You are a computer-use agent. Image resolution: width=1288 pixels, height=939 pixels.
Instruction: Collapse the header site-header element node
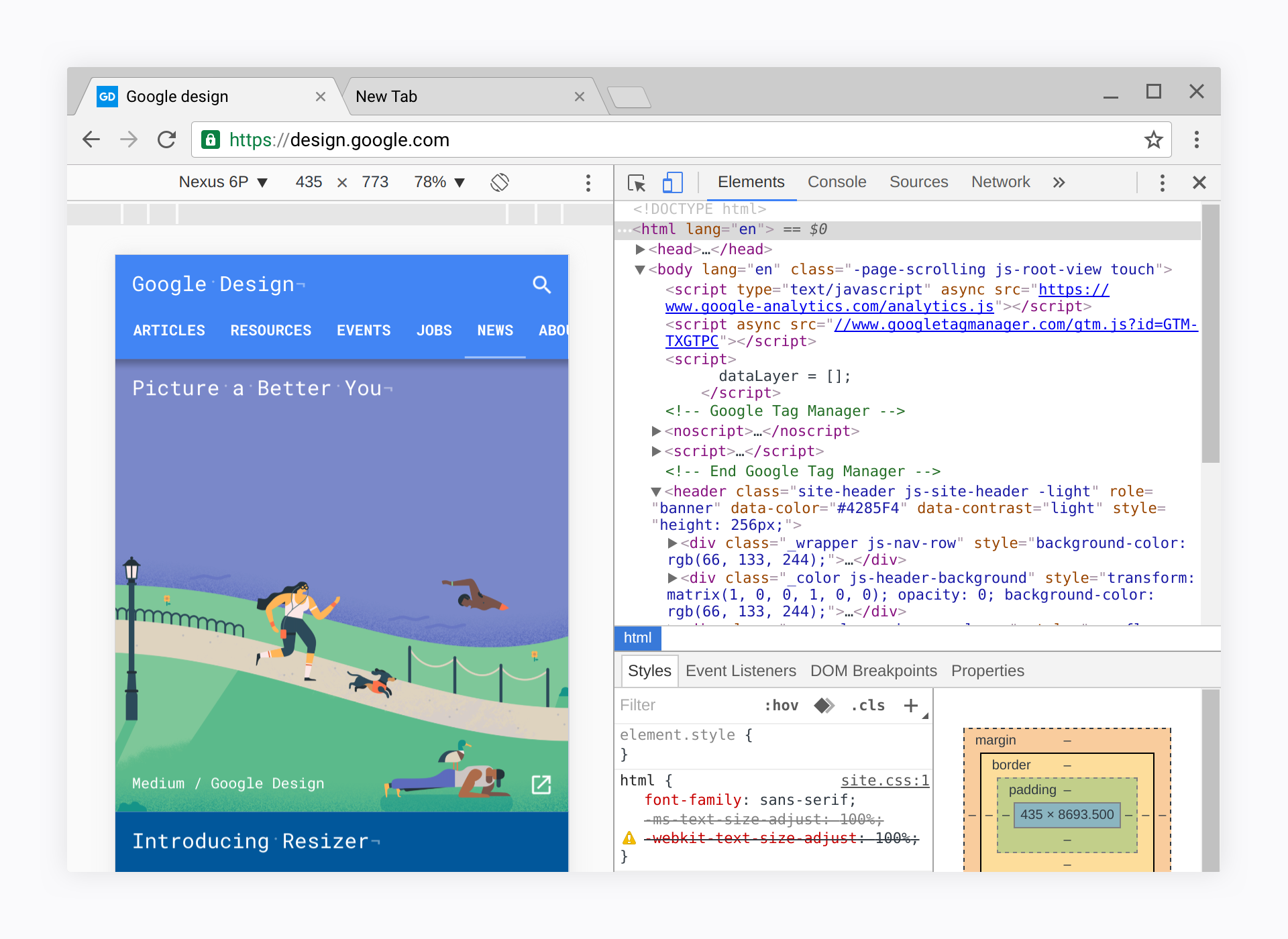coord(657,492)
